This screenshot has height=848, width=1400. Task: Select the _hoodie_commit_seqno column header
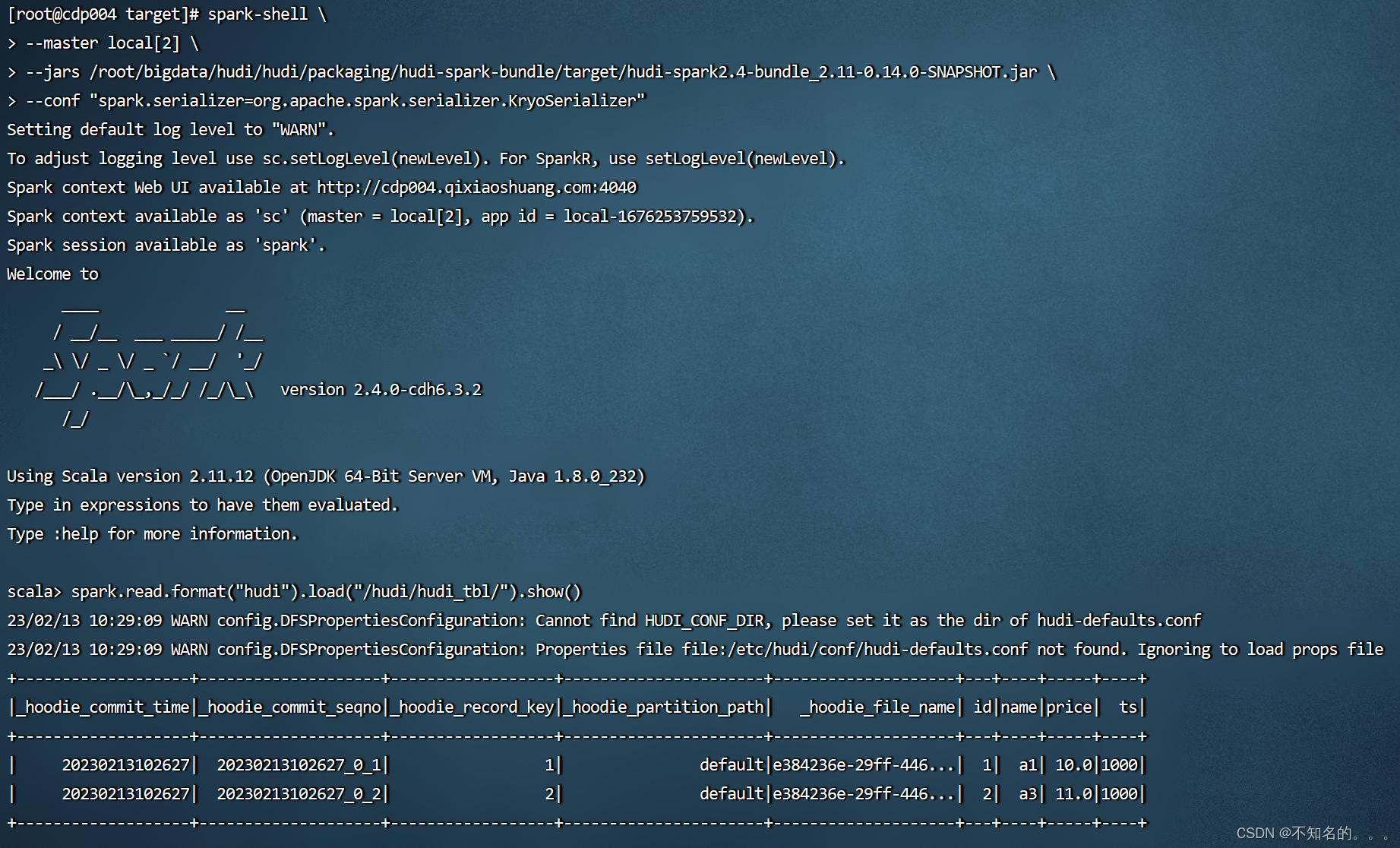coord(290,707)
